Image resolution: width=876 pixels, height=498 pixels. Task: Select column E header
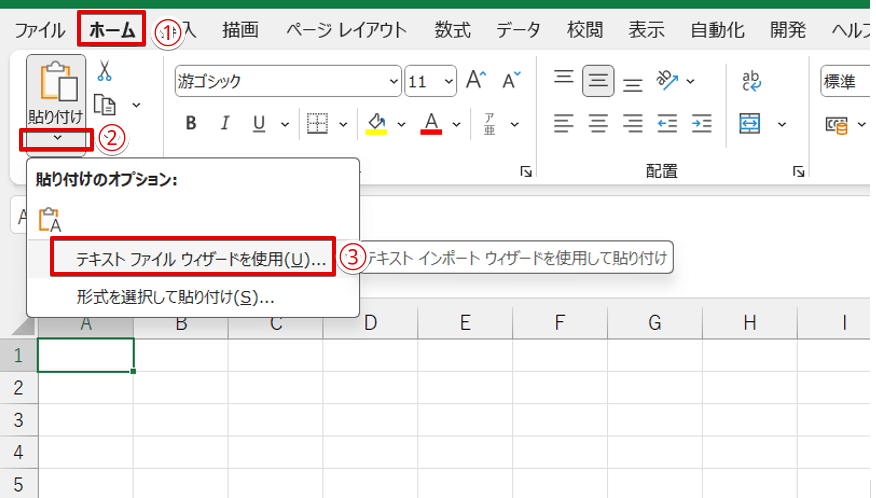point(465,323)
